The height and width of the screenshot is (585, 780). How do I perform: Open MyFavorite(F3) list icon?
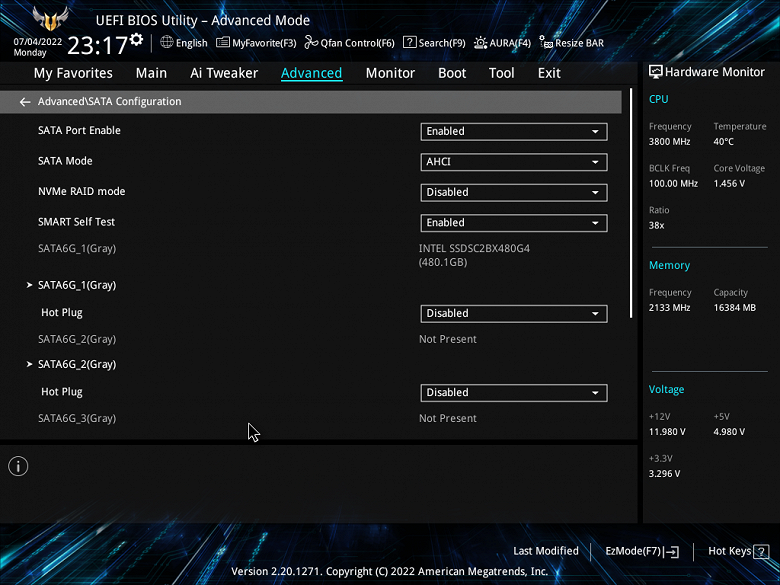(222, 42)
